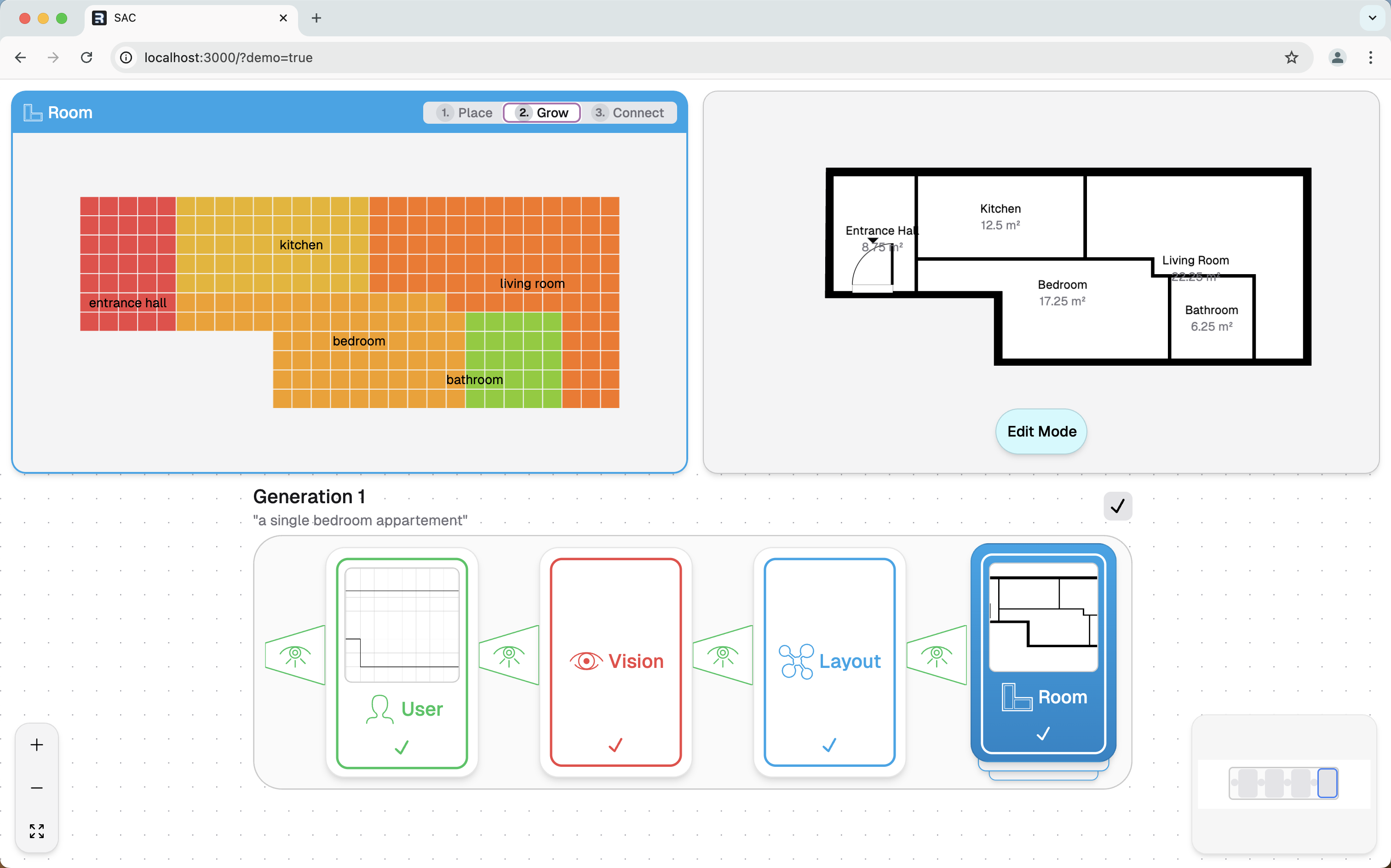This screenshot has height=868, width=1391.
Task: Expand the browser tab search chevron
Action: (1372, 18)
